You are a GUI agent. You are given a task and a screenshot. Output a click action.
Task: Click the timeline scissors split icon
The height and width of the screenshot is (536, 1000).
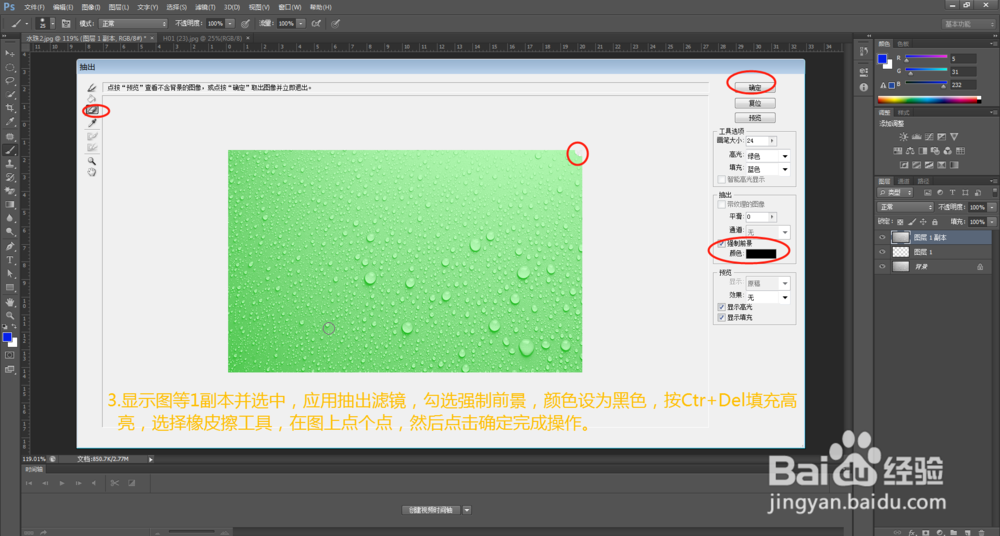(114, 483)
